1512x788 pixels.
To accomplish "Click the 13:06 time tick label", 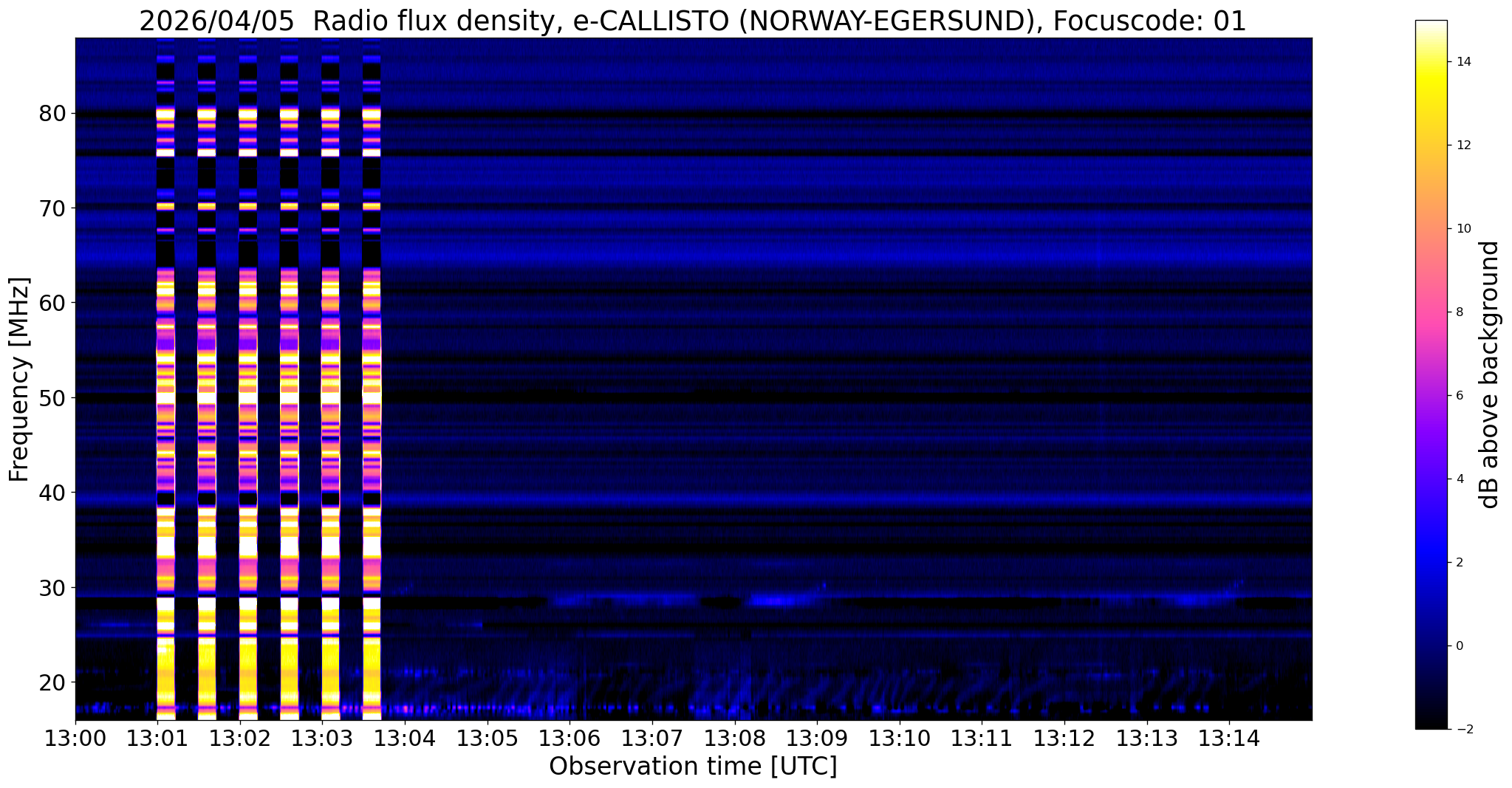I will pyautogui.click(x=570, y=738).
